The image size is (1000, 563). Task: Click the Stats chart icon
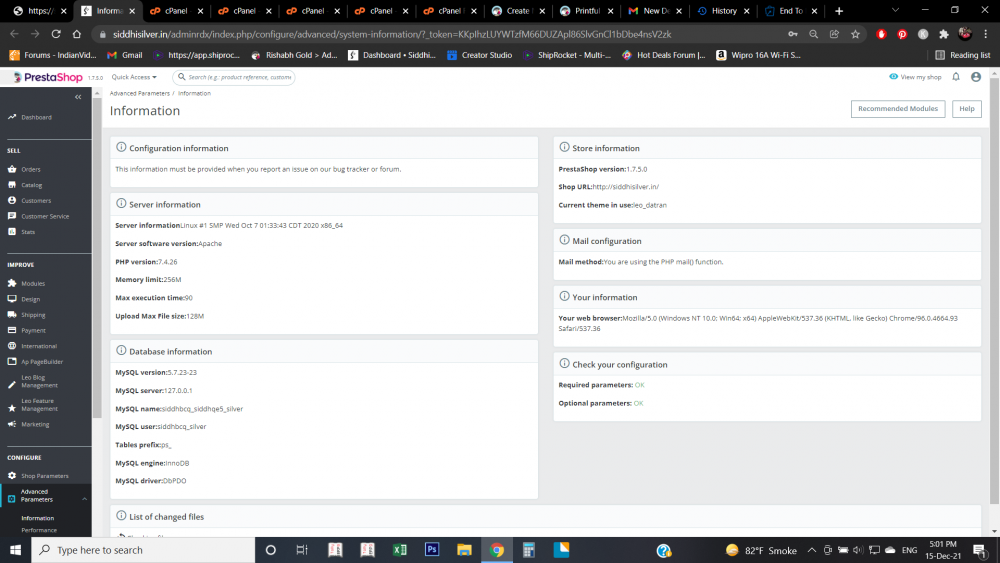(x=12, y=231)
